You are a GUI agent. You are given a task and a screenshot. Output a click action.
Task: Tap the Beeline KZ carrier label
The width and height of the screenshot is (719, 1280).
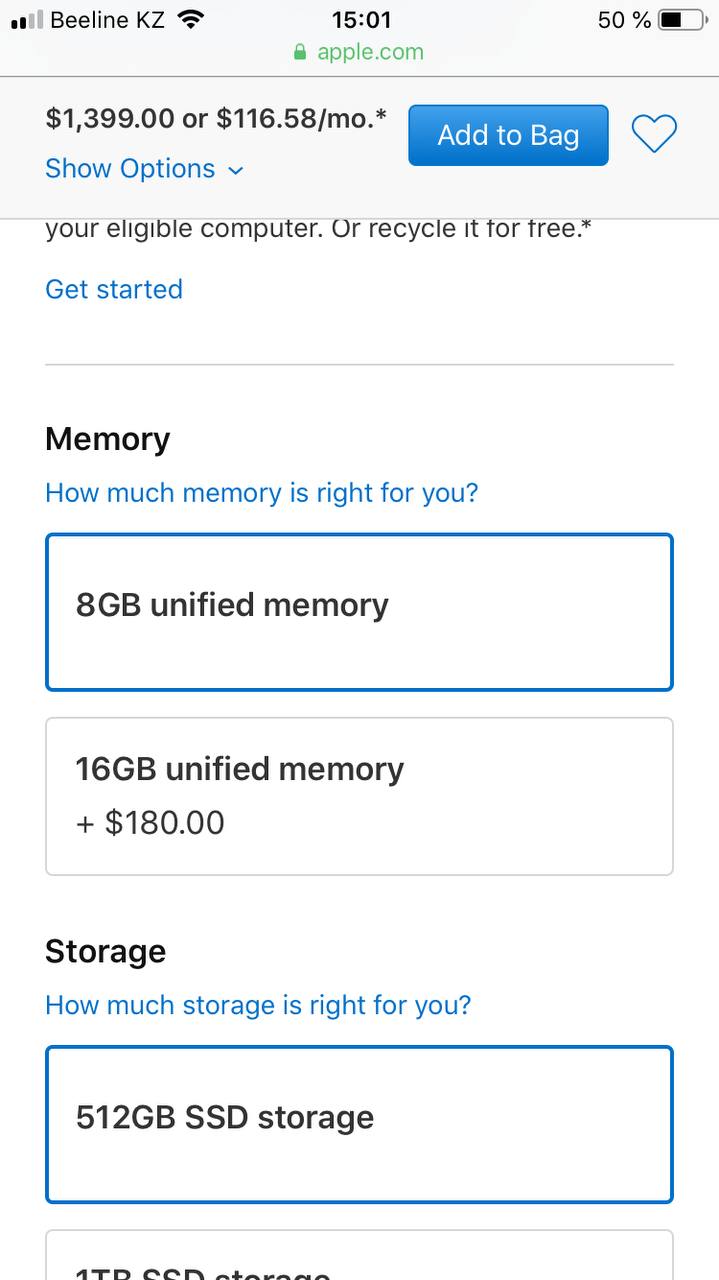107,19
